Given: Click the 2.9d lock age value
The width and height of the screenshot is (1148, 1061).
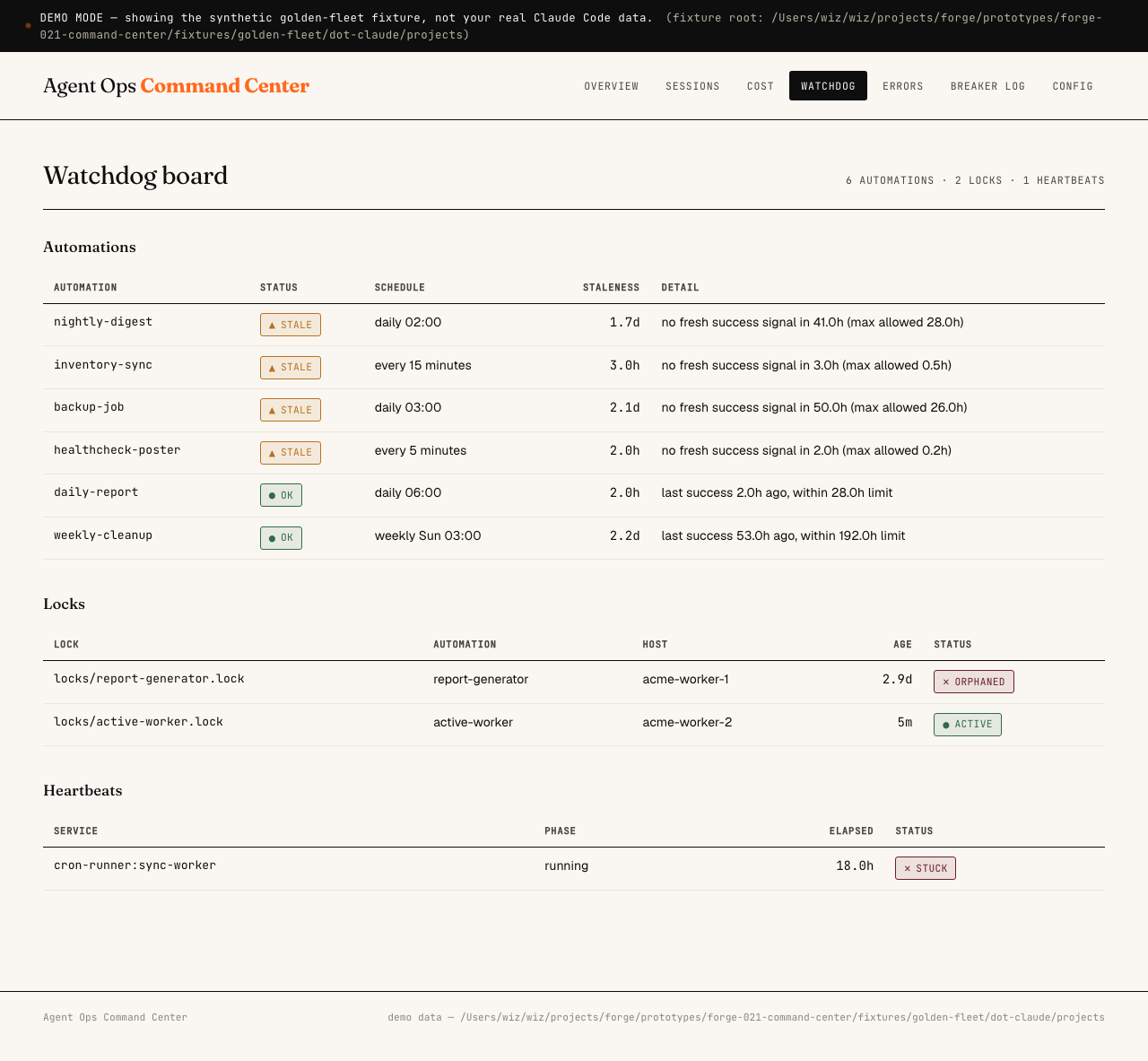Looking at the screenshot, I should tap(897, 679).
